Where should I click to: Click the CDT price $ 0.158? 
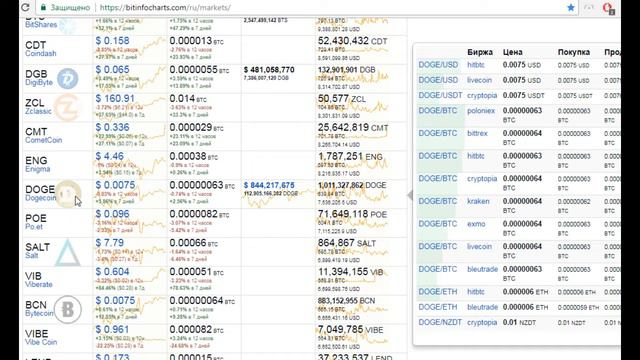tap(112, 41)
